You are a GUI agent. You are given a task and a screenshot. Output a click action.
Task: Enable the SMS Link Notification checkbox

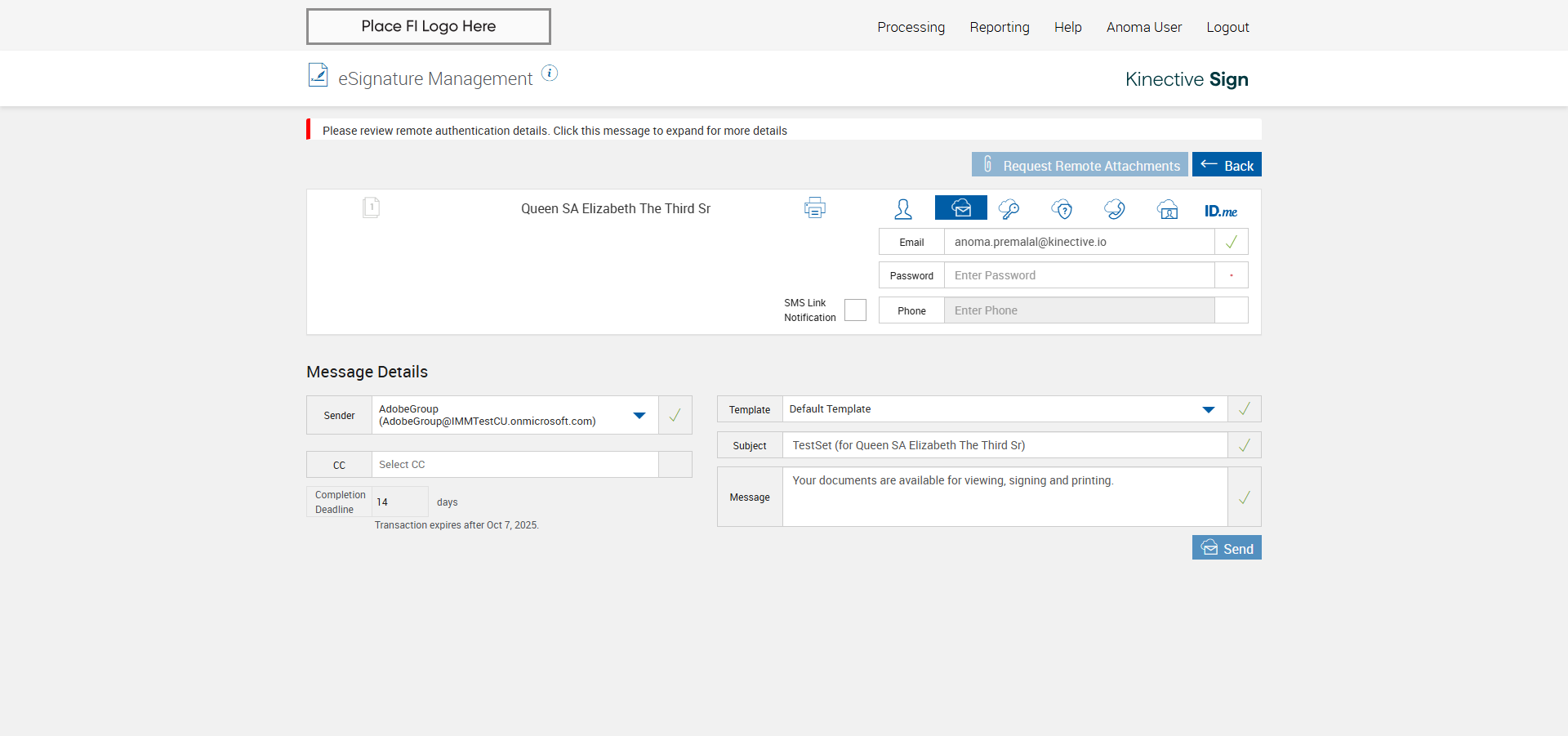point(855,310)
